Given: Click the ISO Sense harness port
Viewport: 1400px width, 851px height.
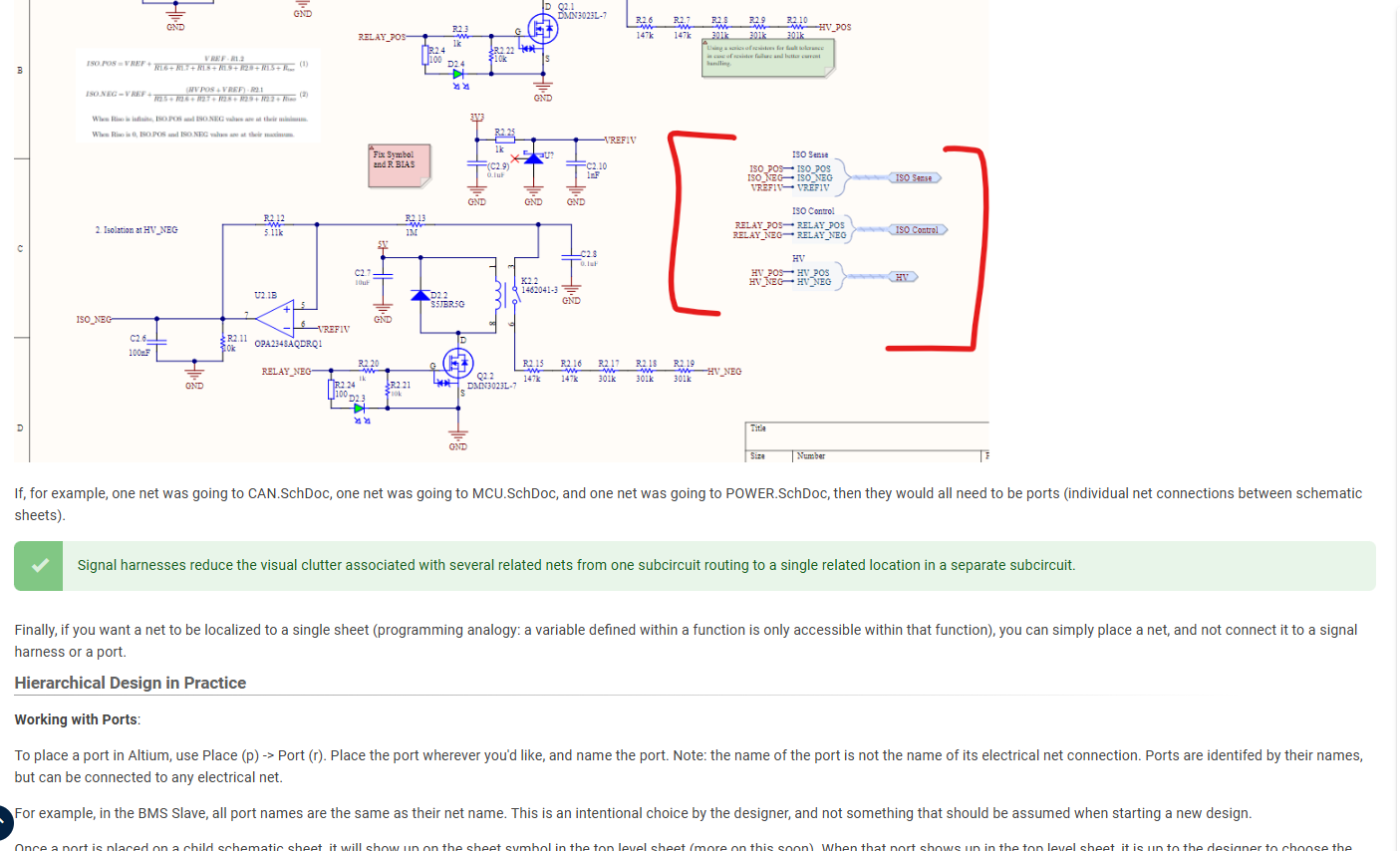Looking at the screenshot, I should (914, 178).
